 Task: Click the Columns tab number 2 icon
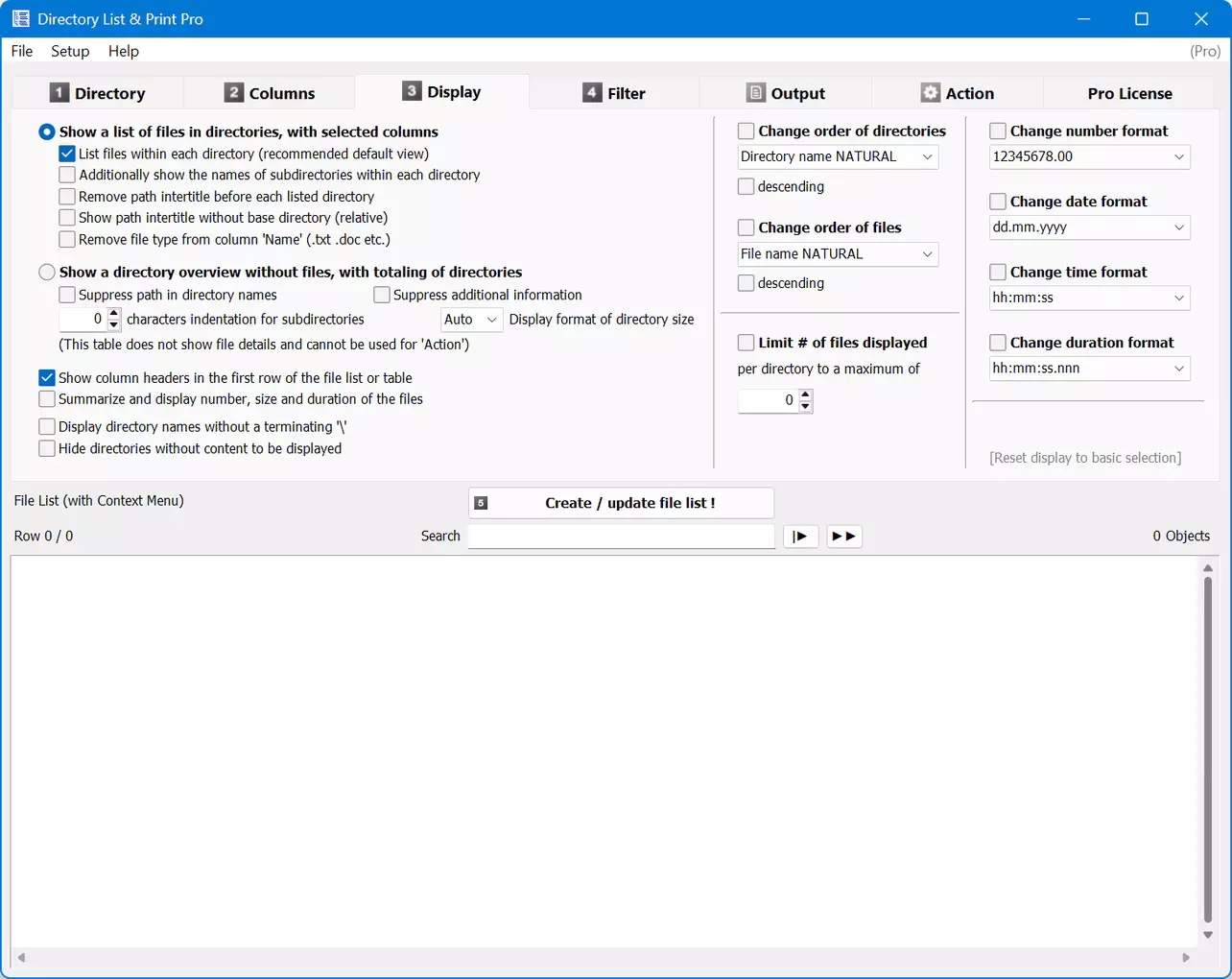click(234, 92)
